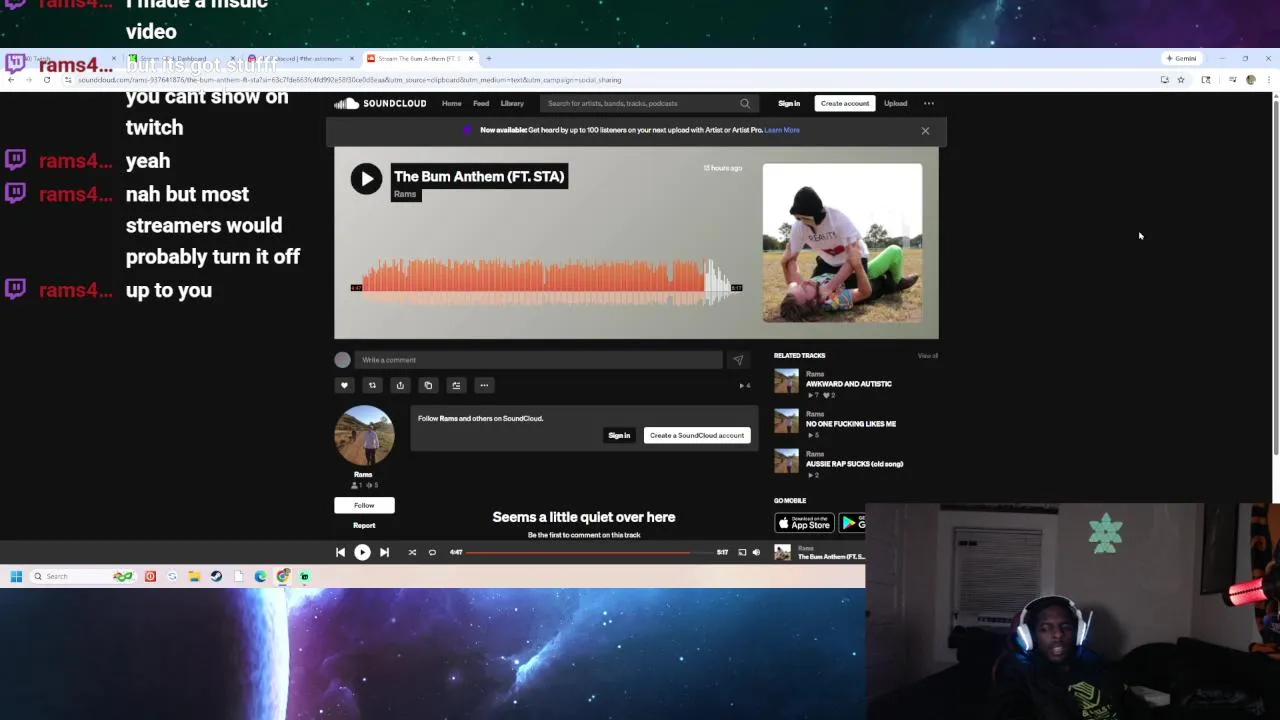Click the Rams round profile avatar
Image resolution: width=1280 pixels, height=720 pixels.
pos(364,436)
